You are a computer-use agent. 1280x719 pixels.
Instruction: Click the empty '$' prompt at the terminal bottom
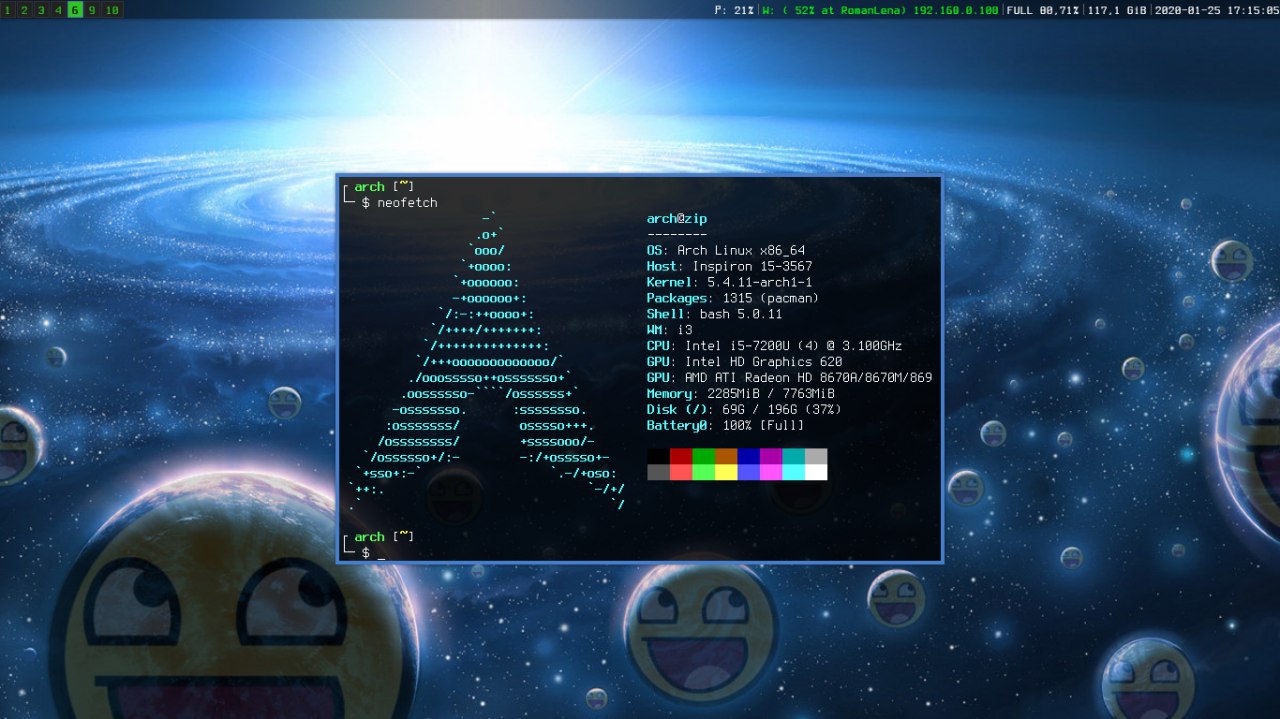(366, 552)
